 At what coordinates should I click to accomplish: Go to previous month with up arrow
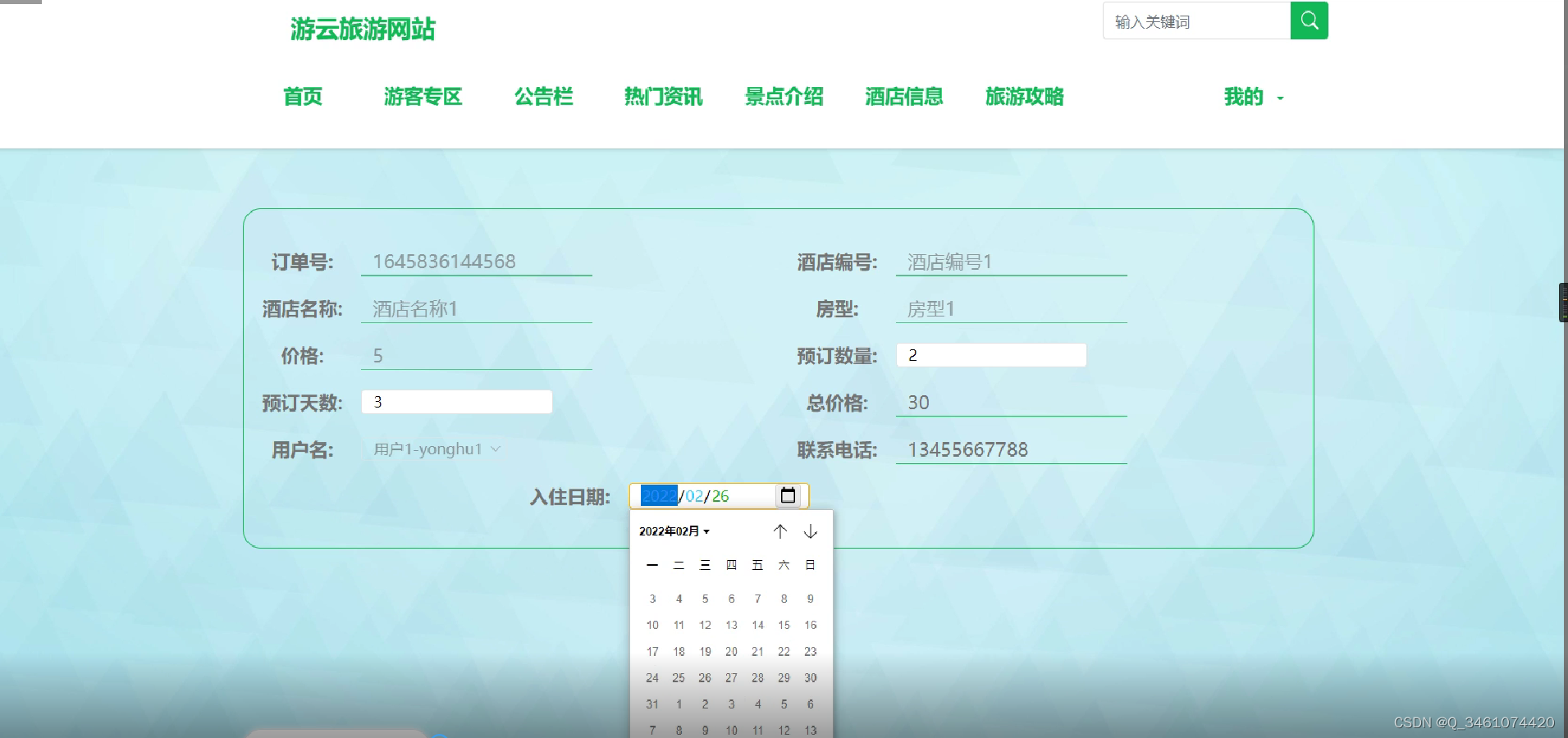[780, 531]
